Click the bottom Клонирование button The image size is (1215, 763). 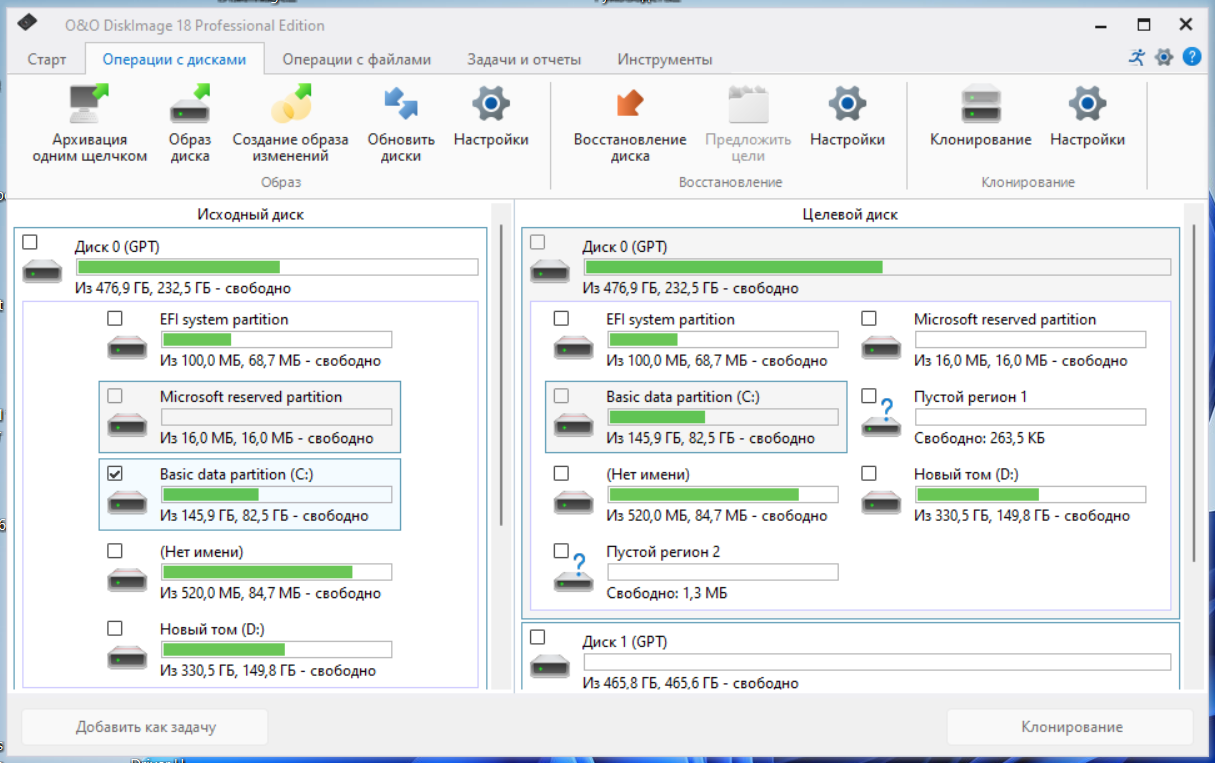1071,727
